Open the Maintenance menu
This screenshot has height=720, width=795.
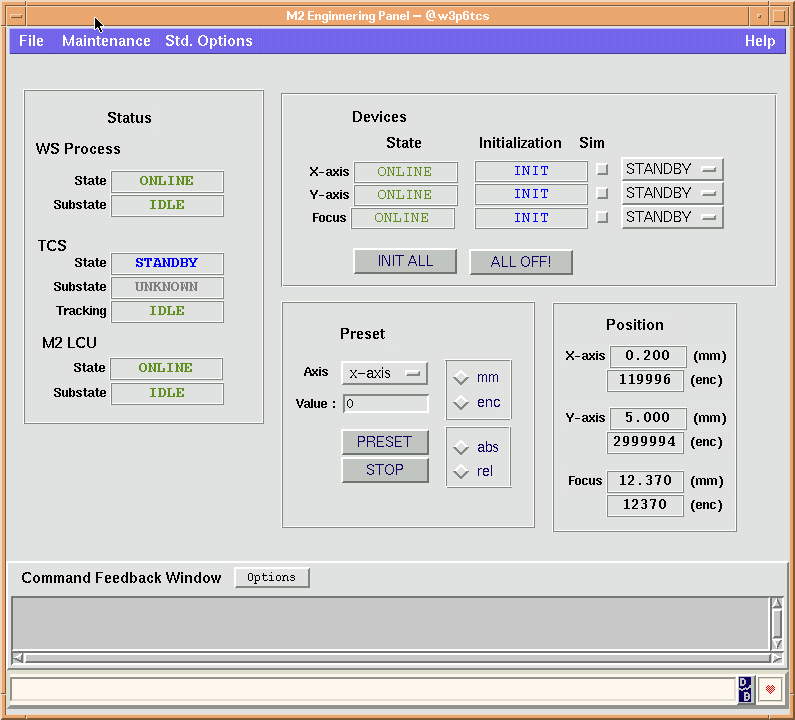click(x=106, y=41)
